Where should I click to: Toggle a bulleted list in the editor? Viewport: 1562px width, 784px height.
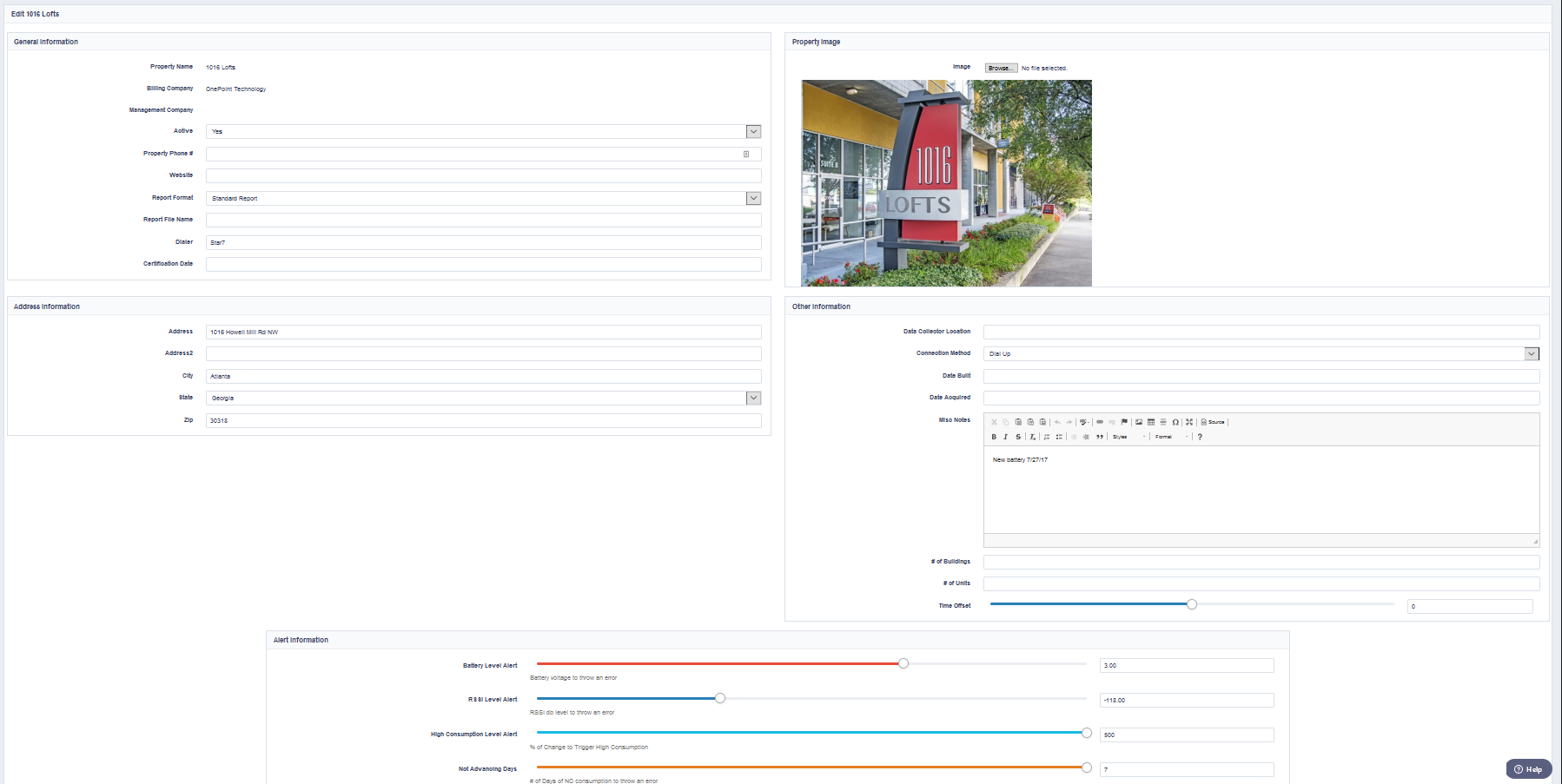coord(1059,437)
